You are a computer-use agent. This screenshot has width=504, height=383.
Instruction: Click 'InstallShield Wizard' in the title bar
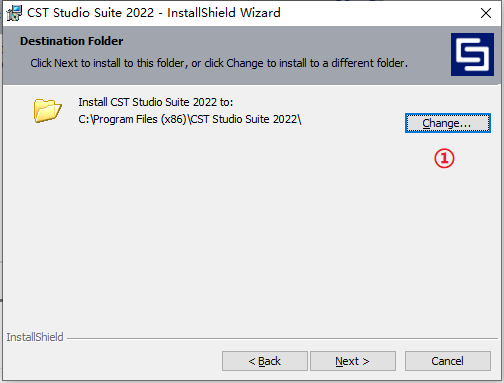(224, 13)
